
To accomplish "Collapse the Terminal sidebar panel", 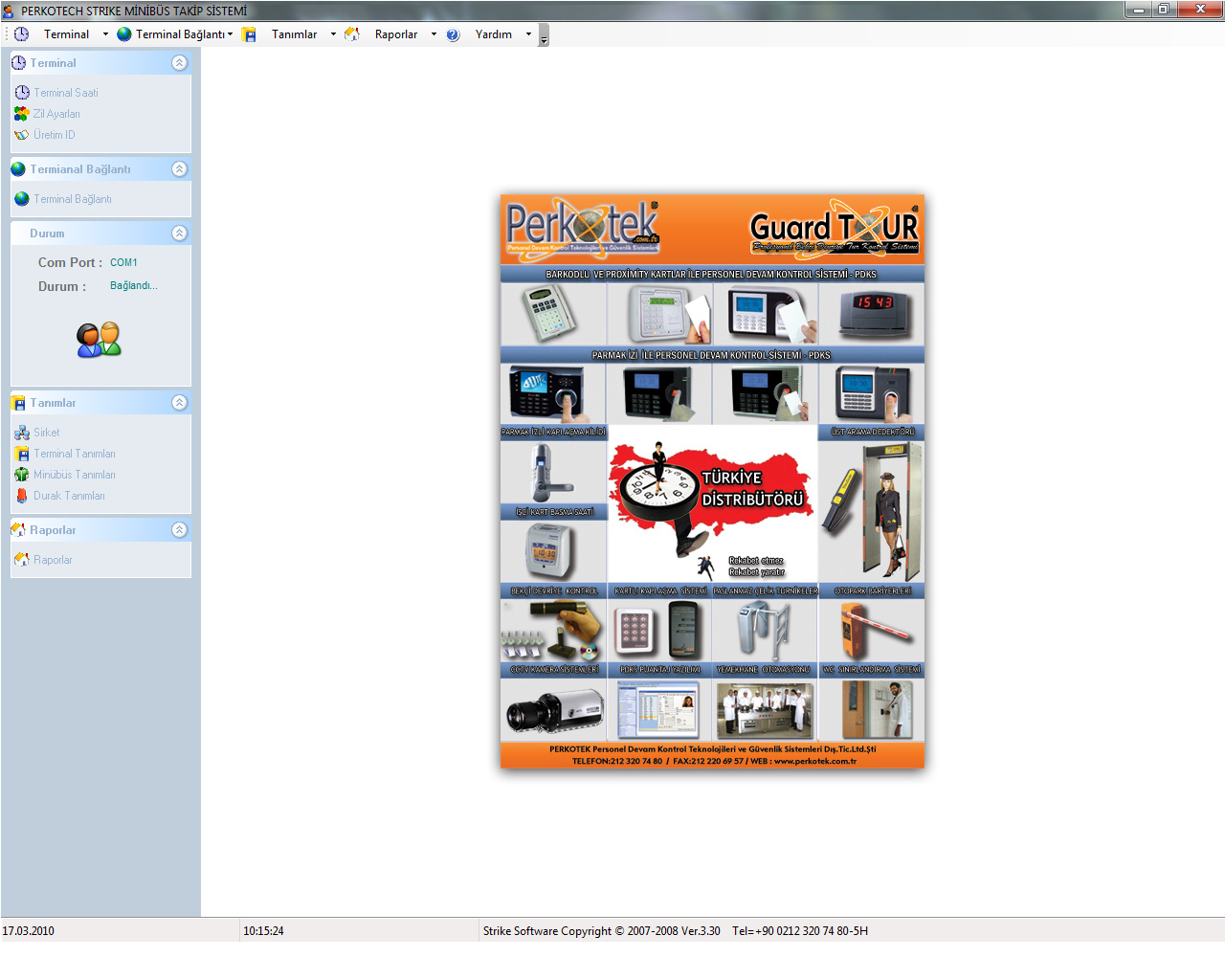I will coord(179,63).
